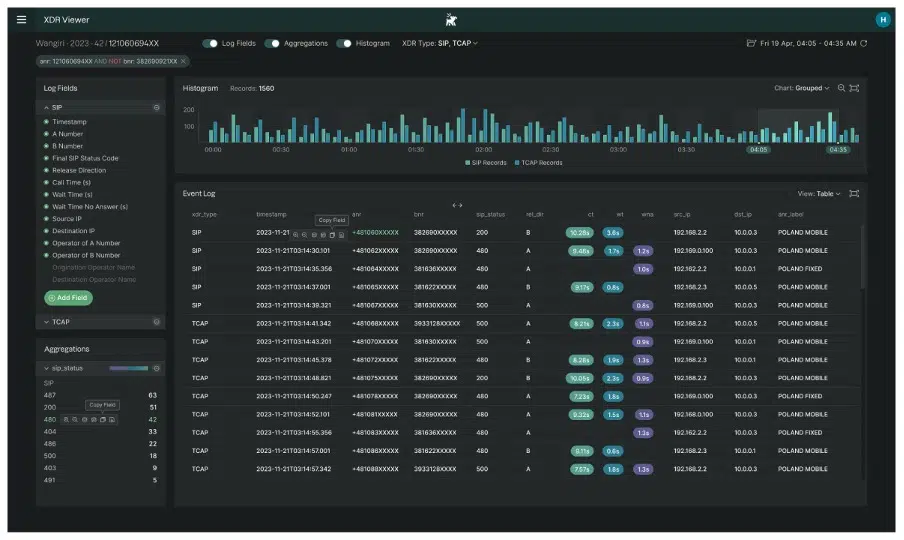Select Origination Operator Name field

(x=93, y=267)
